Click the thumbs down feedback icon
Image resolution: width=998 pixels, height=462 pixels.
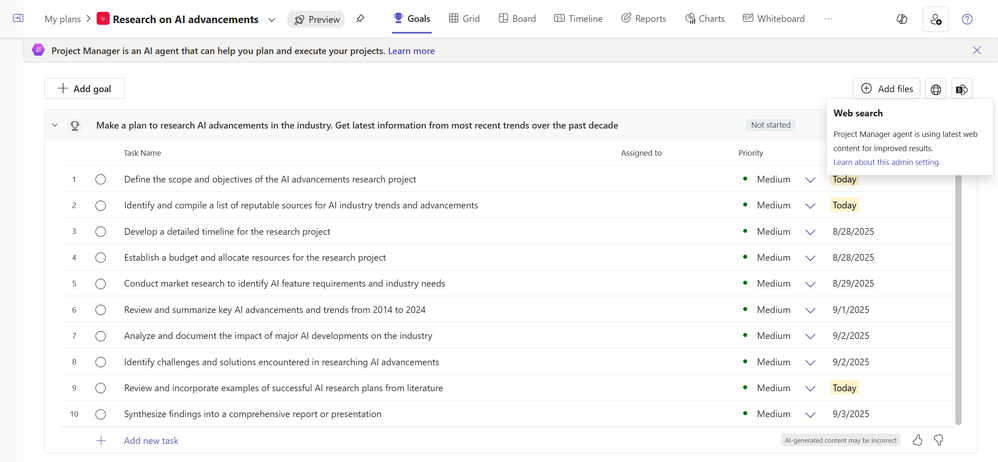point(938,440)
